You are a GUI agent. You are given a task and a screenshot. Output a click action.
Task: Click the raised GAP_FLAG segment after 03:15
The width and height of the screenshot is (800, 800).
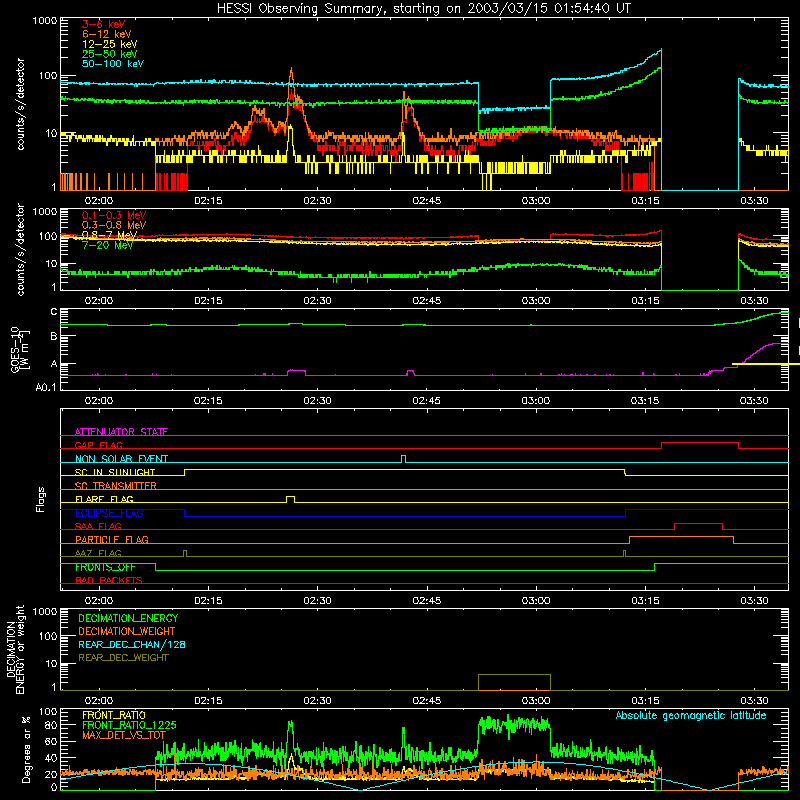[x=700, y=443]
